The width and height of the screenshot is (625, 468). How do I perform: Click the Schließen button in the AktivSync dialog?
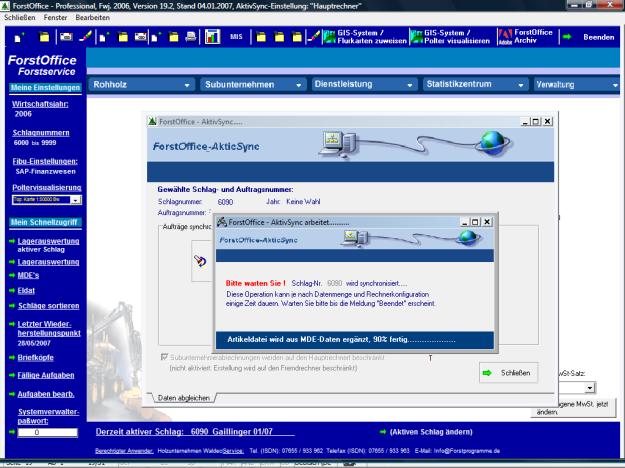pos(509,373)
